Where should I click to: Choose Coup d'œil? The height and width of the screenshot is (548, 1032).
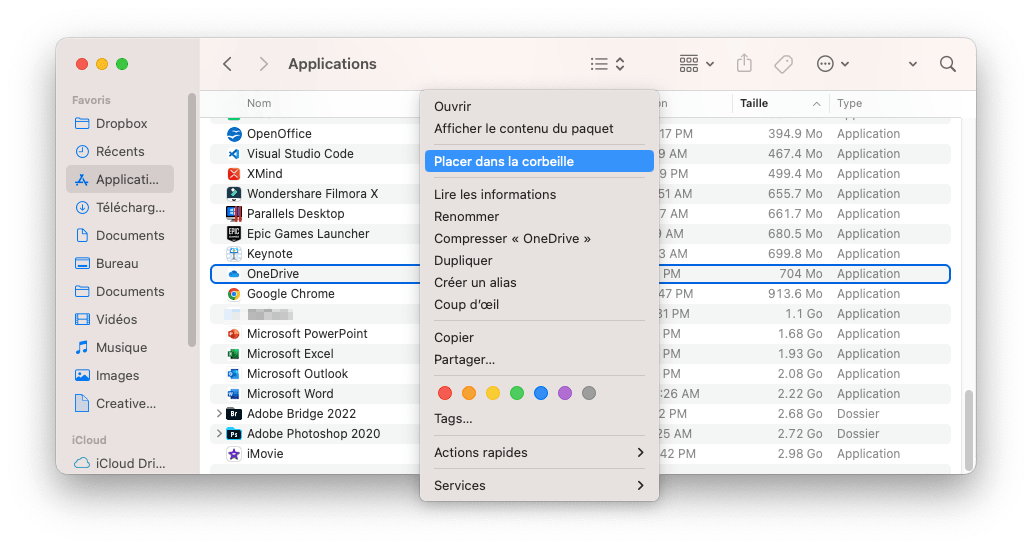(539, 305)
